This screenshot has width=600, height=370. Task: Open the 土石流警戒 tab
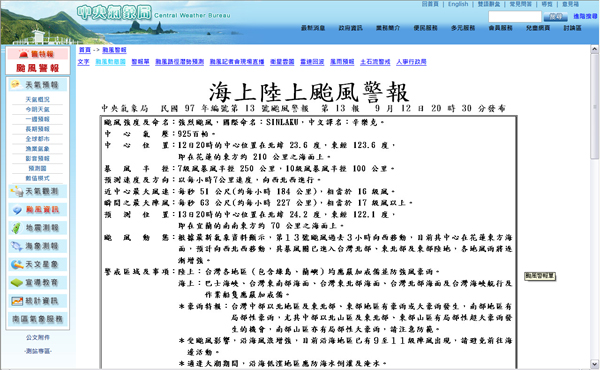pyautogui.click(x=375, y=62)
